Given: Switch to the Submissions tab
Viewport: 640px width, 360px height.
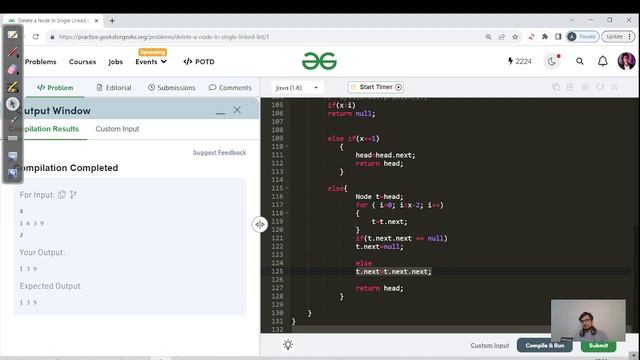Looking at the screenshot, I should (171, 87).
